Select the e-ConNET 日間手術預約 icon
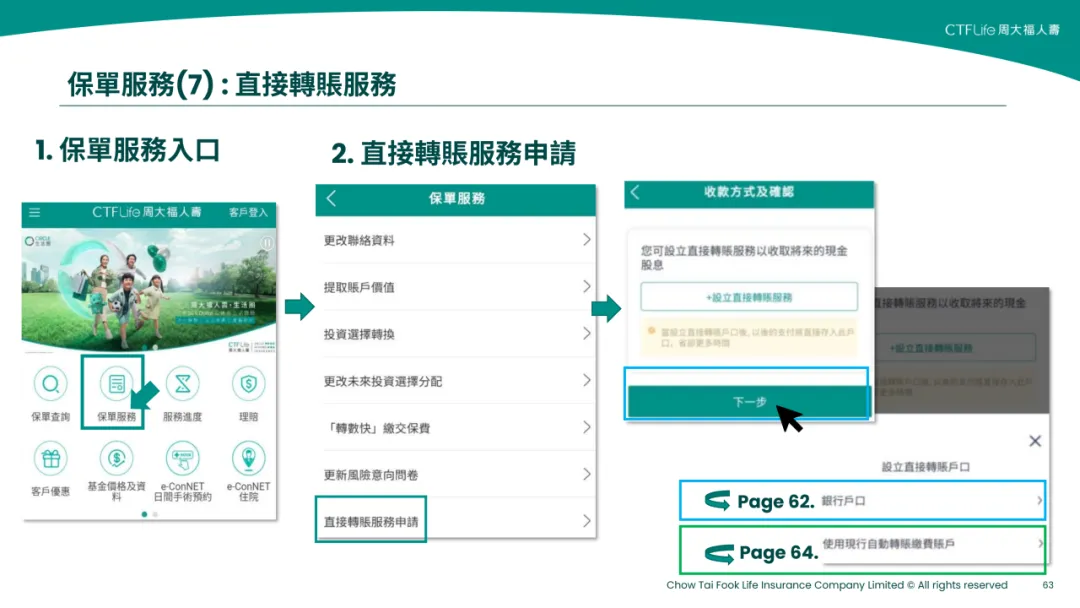The width and height of the screenshot is (1080, 608). tap(182, 458)
